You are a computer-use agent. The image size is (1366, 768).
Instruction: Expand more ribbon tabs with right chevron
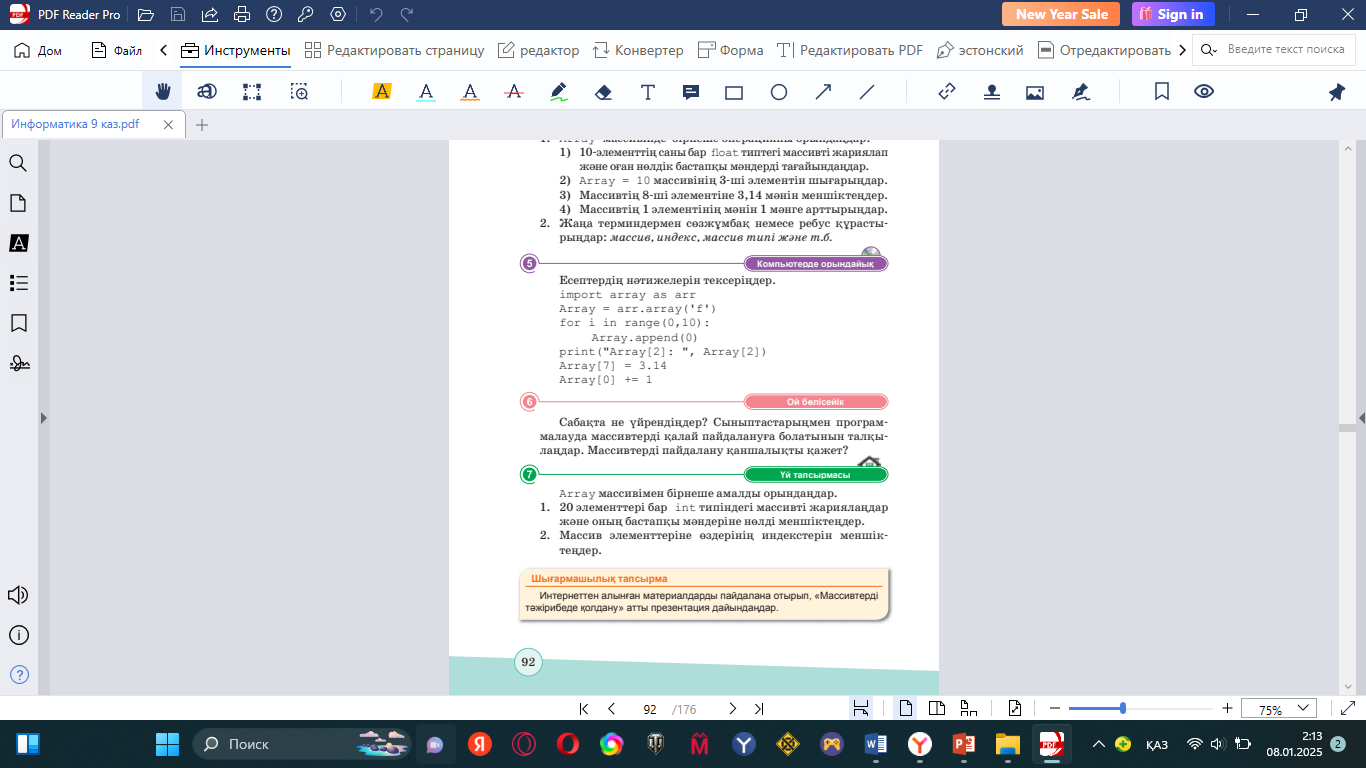coord(1183,50)
